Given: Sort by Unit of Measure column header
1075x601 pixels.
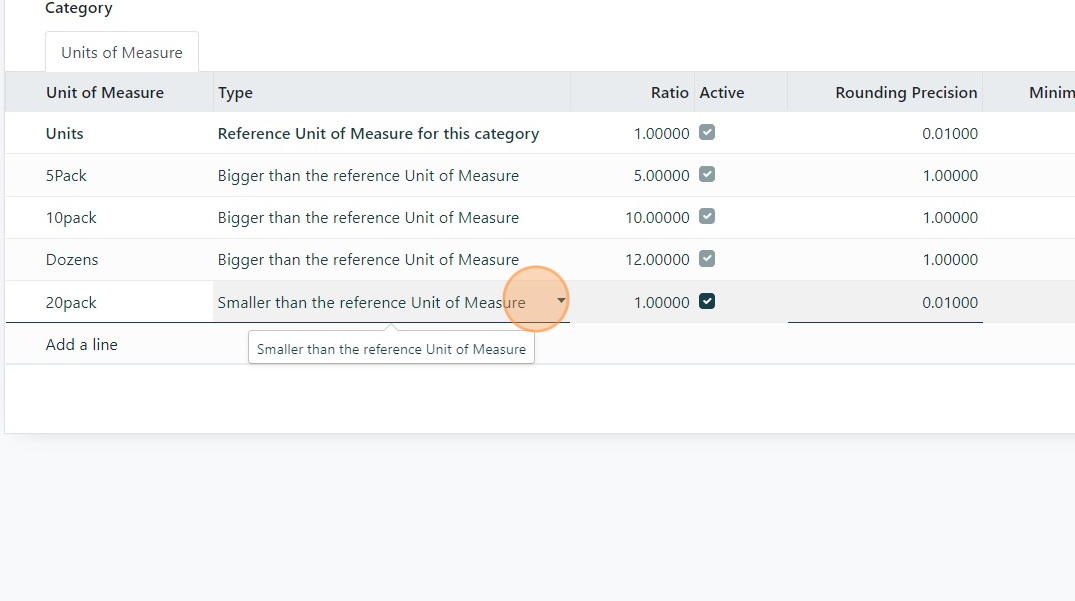Looking at the screenshot, I should click(105, 93).
